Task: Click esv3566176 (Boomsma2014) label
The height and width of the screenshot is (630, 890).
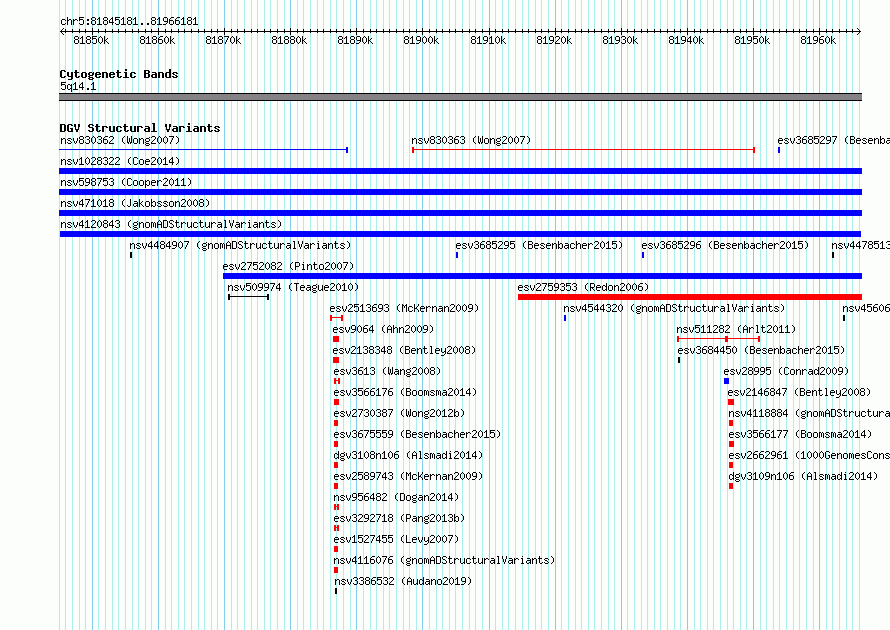Action: point(405,392)
